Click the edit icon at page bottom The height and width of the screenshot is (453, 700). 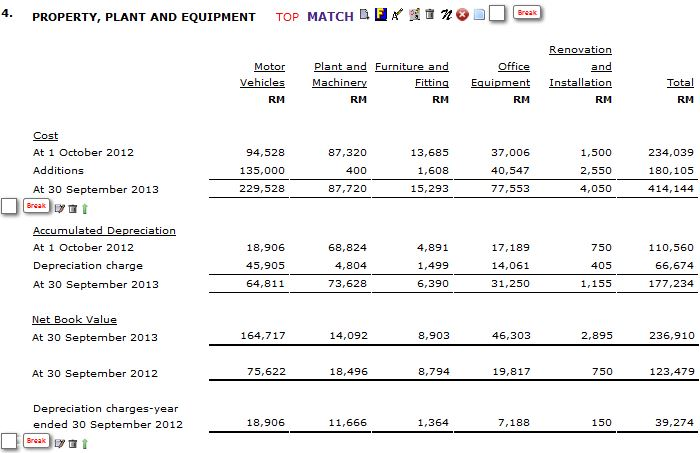(x=59, y=442)
